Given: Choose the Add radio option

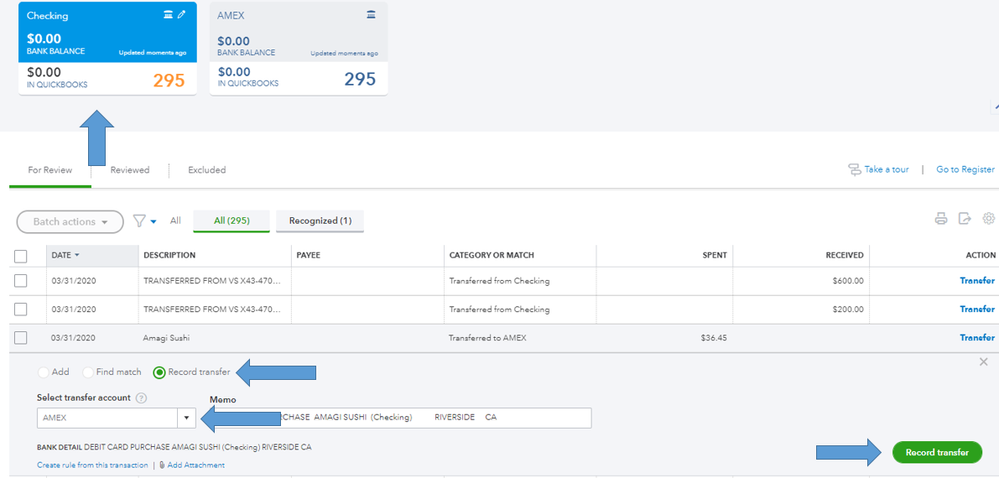Looking at the screenshot, I should 44,372.
